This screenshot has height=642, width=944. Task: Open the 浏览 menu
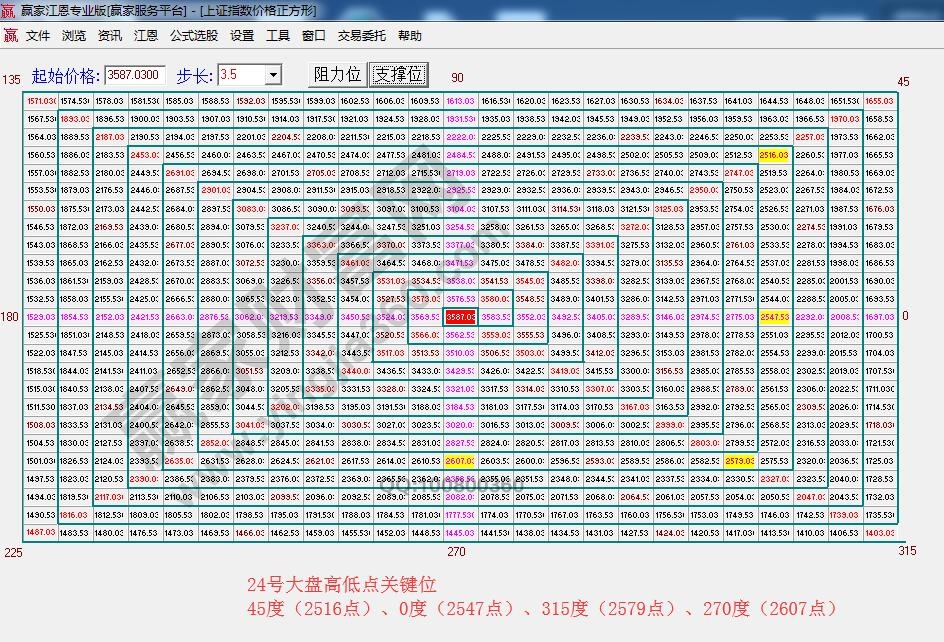tap(73, 35)
